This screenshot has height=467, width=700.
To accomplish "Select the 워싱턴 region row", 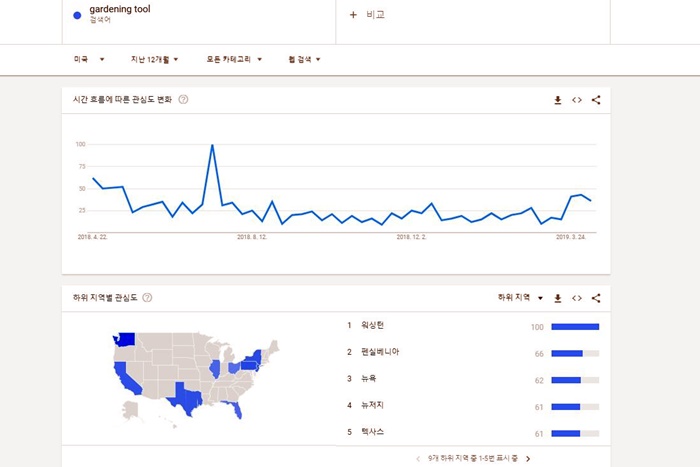I will pos(473,326).
